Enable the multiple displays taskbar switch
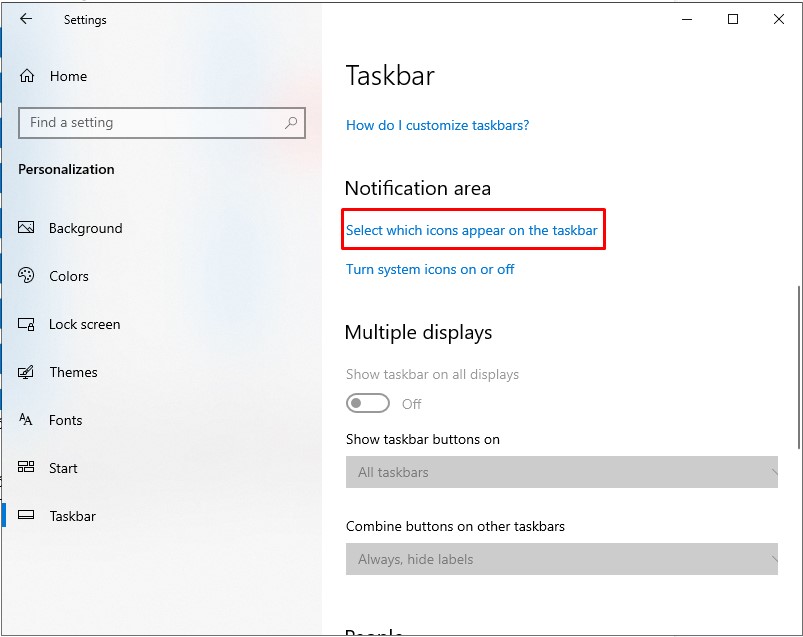The height and width of the screenshot is (637, 803). (x=367, y=403)
